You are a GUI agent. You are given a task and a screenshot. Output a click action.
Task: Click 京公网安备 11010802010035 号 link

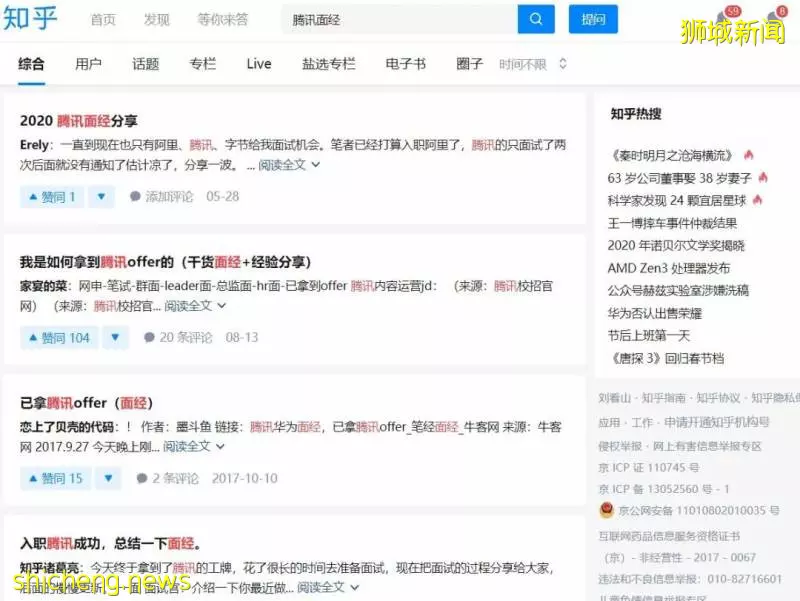point(698,510)
